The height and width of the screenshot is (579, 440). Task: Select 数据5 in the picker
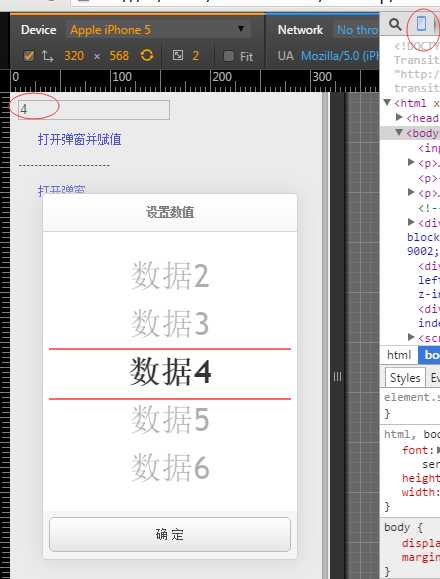tap(170, 419)
